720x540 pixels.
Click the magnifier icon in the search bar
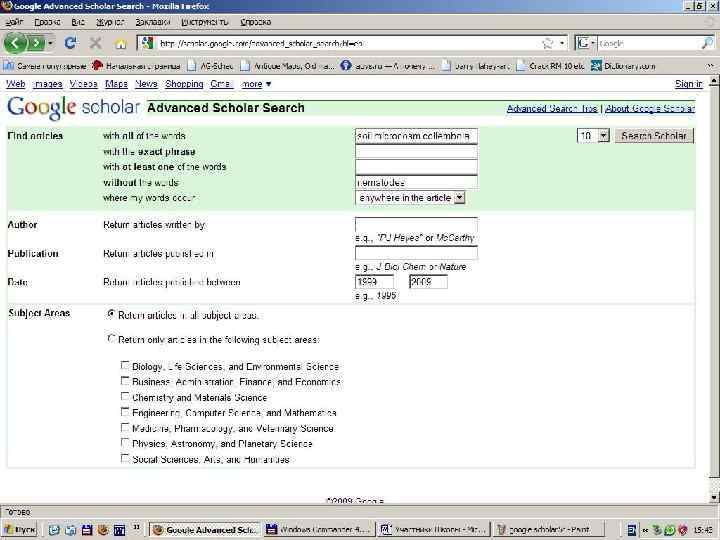(x=707, y=44)
